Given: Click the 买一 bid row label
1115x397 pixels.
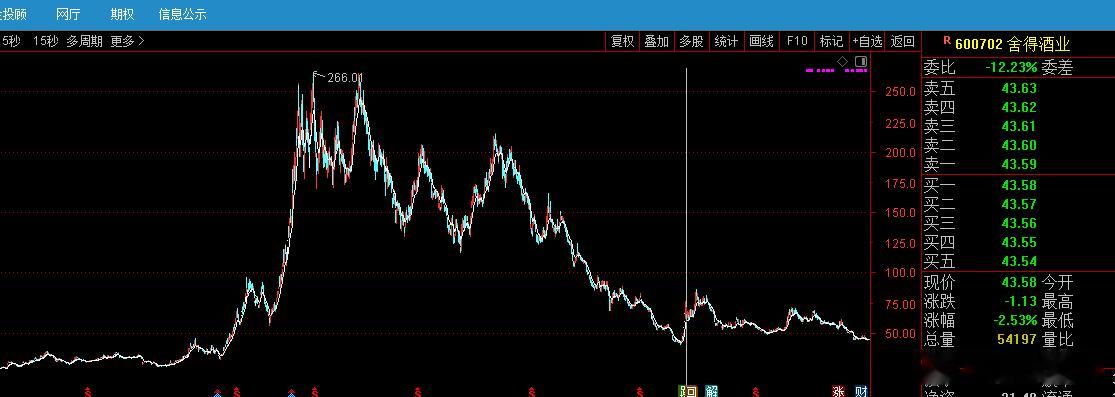Looking at the screenshot, I should [x=939, y=185].
